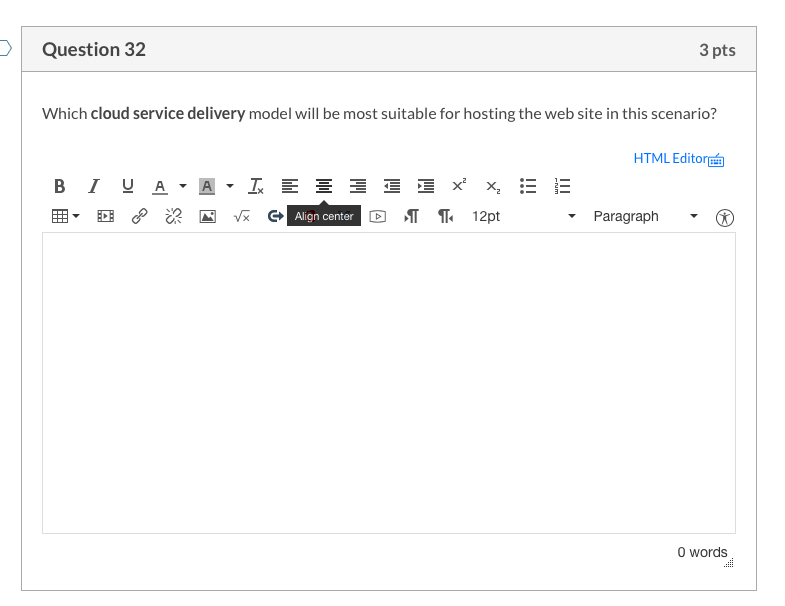
Task: Open the table insert menu
Action: [x=66, y=216]
